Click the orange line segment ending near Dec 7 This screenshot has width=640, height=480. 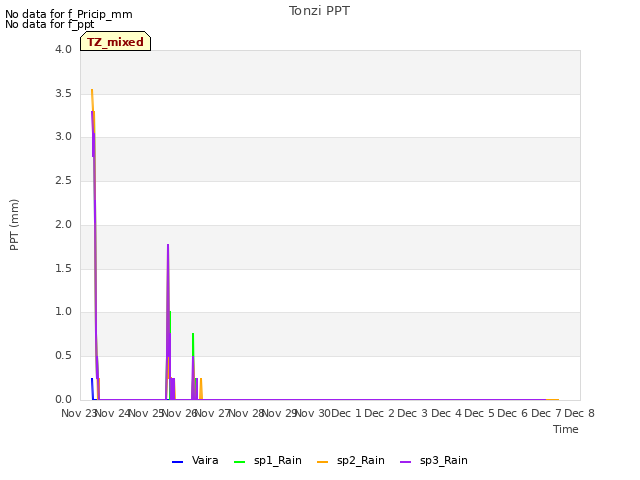click(x=553, y=400)
